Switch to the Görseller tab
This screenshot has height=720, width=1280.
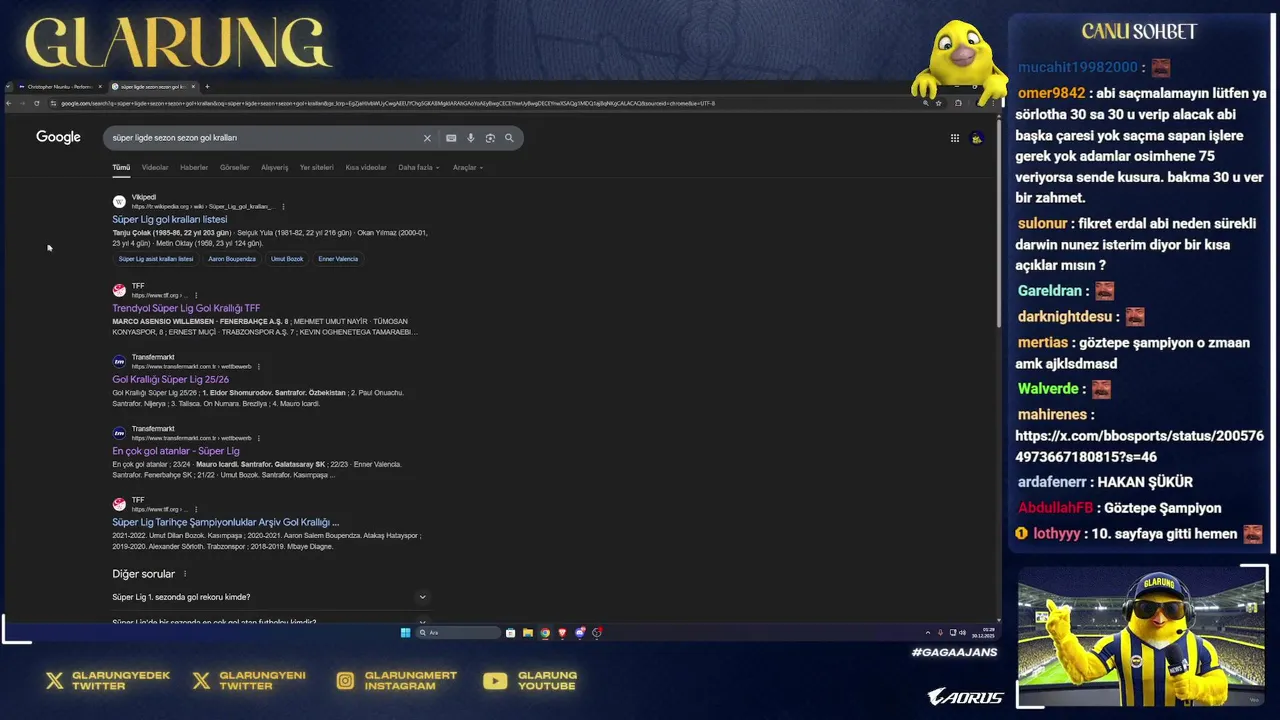(234, 167)
